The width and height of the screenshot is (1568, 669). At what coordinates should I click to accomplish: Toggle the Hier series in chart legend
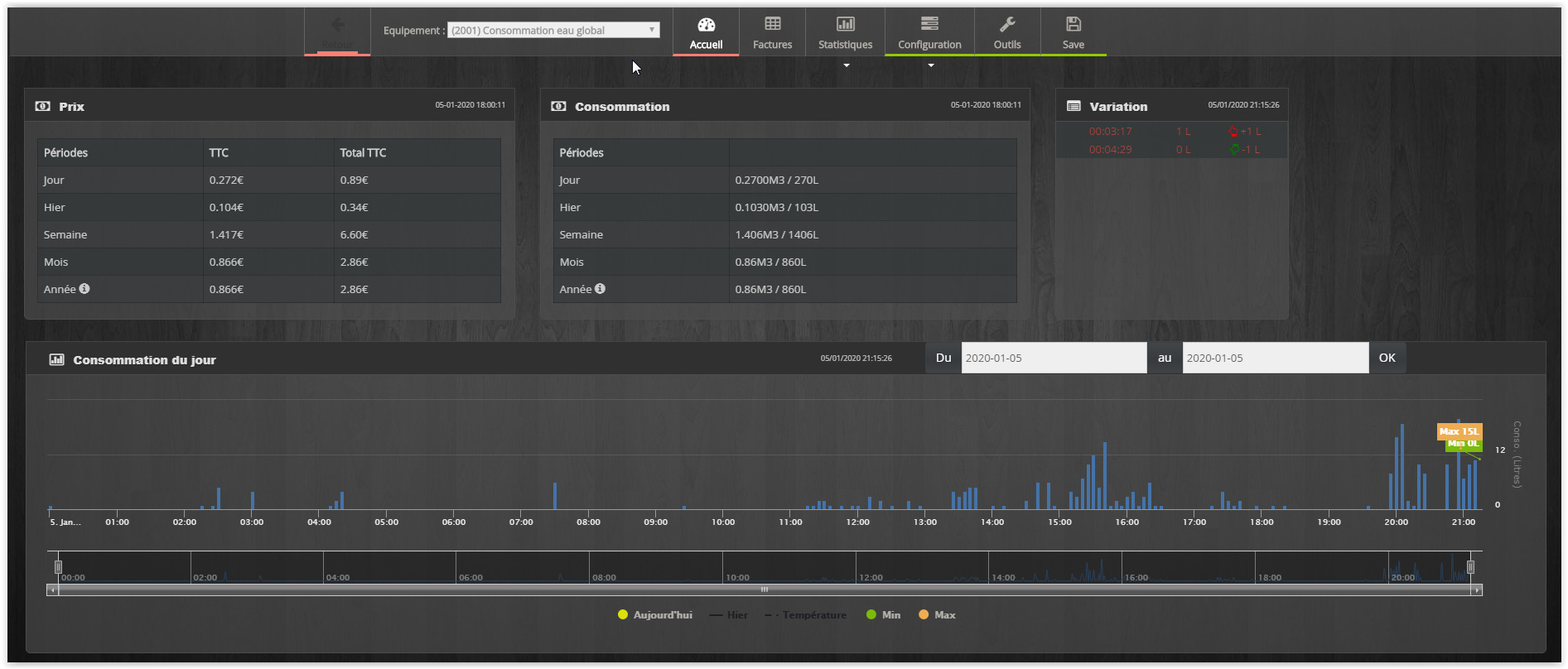(x=729, y=615)
